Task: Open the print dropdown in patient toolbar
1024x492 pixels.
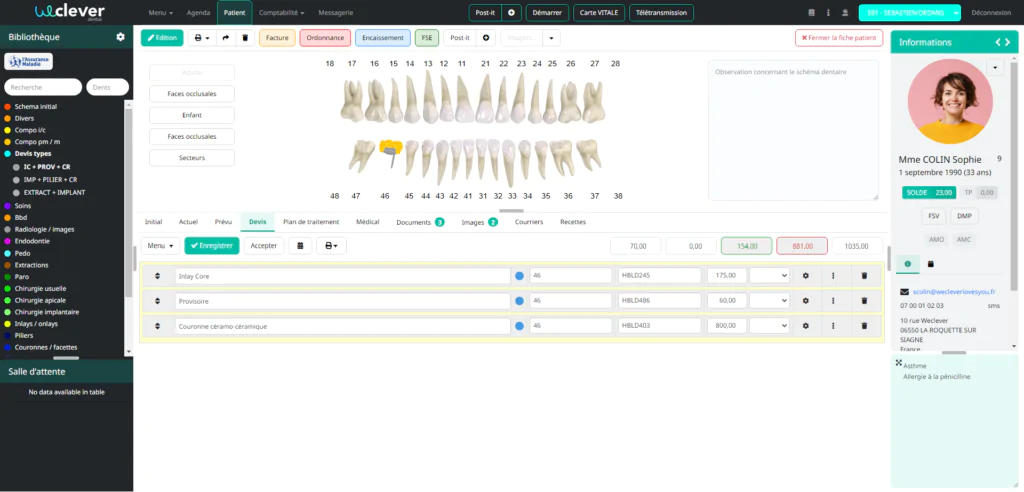Action: pyautogui.click(x=202, y=38)
